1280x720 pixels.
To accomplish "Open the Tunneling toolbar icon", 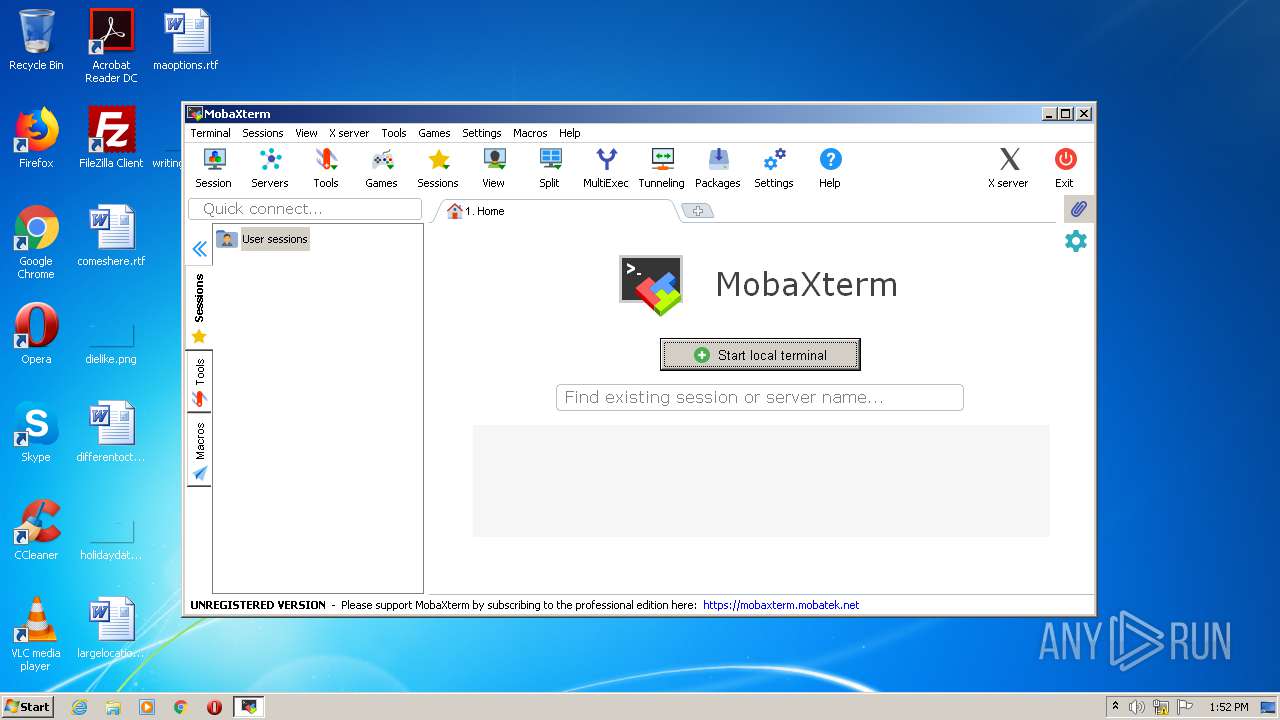I will click(x=662, y=168).
